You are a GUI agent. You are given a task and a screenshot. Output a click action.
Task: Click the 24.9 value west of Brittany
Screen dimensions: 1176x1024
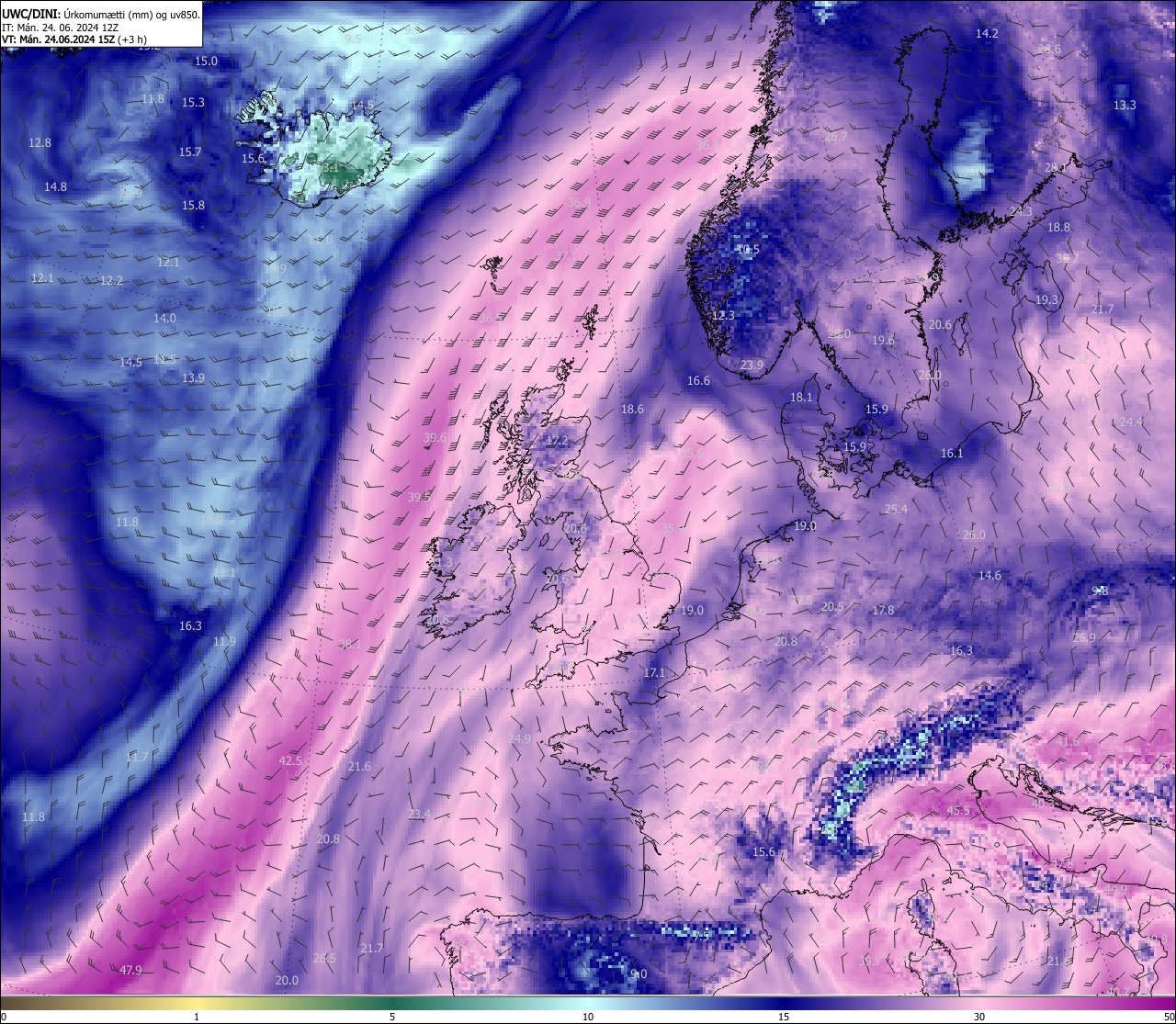(519, 738)
